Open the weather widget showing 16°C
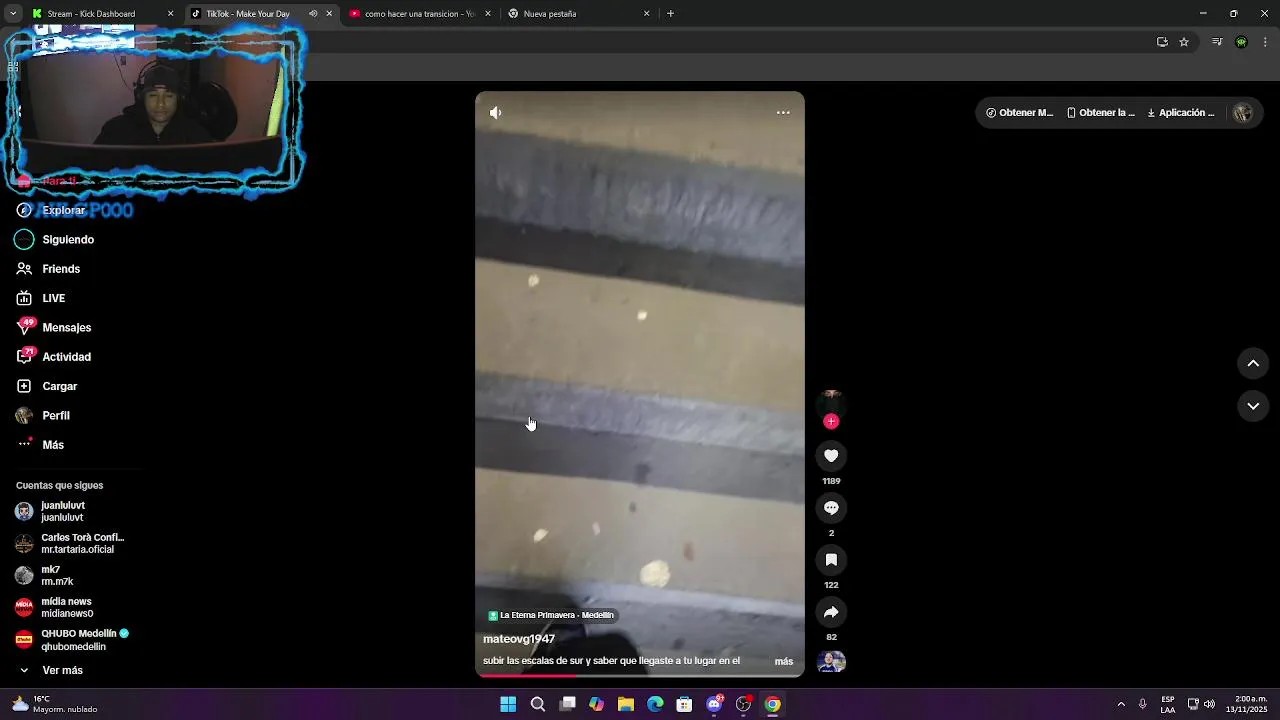The height and width of the screenshot is (720, 1280). [55, 705]
